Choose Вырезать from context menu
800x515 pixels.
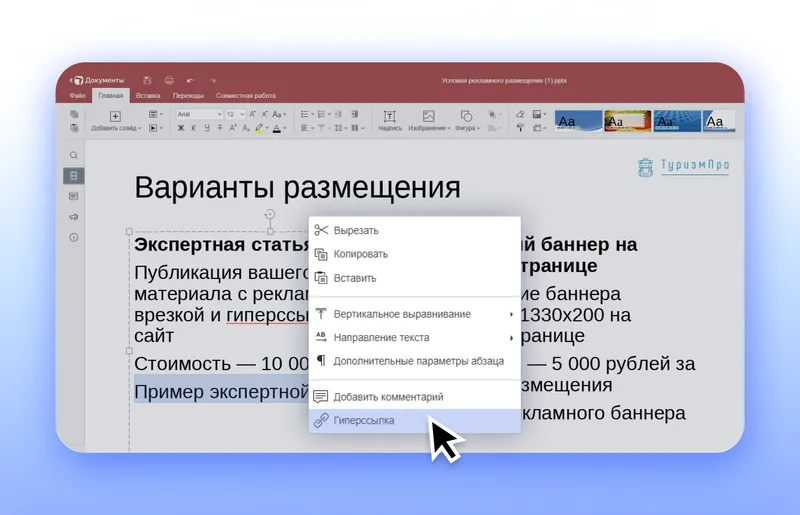(x=414, y=230)
